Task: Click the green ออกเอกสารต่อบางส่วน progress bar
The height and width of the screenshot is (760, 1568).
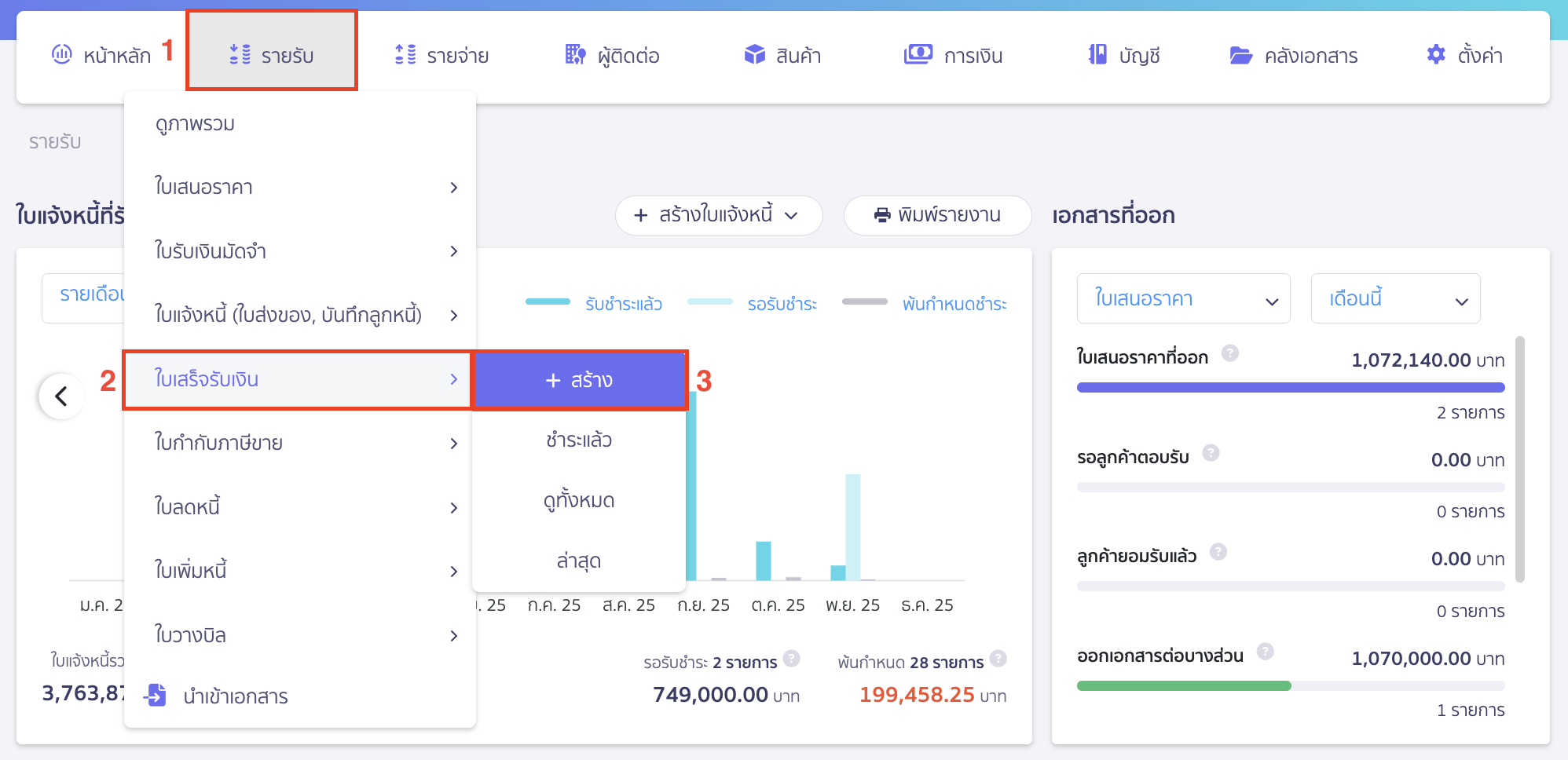Action: click(1184, 685)
